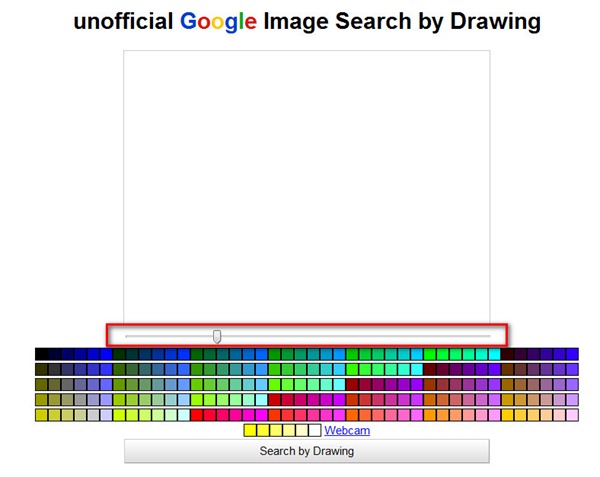The width and height of the screenshot is (600, 477).
Task: Choose violet swatch ending the second palette row
Action: click(572, 369)
